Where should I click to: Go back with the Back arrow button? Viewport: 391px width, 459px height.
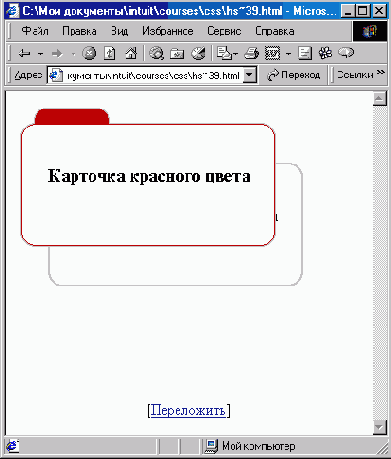pyautogui.click(x=25, y=53)
